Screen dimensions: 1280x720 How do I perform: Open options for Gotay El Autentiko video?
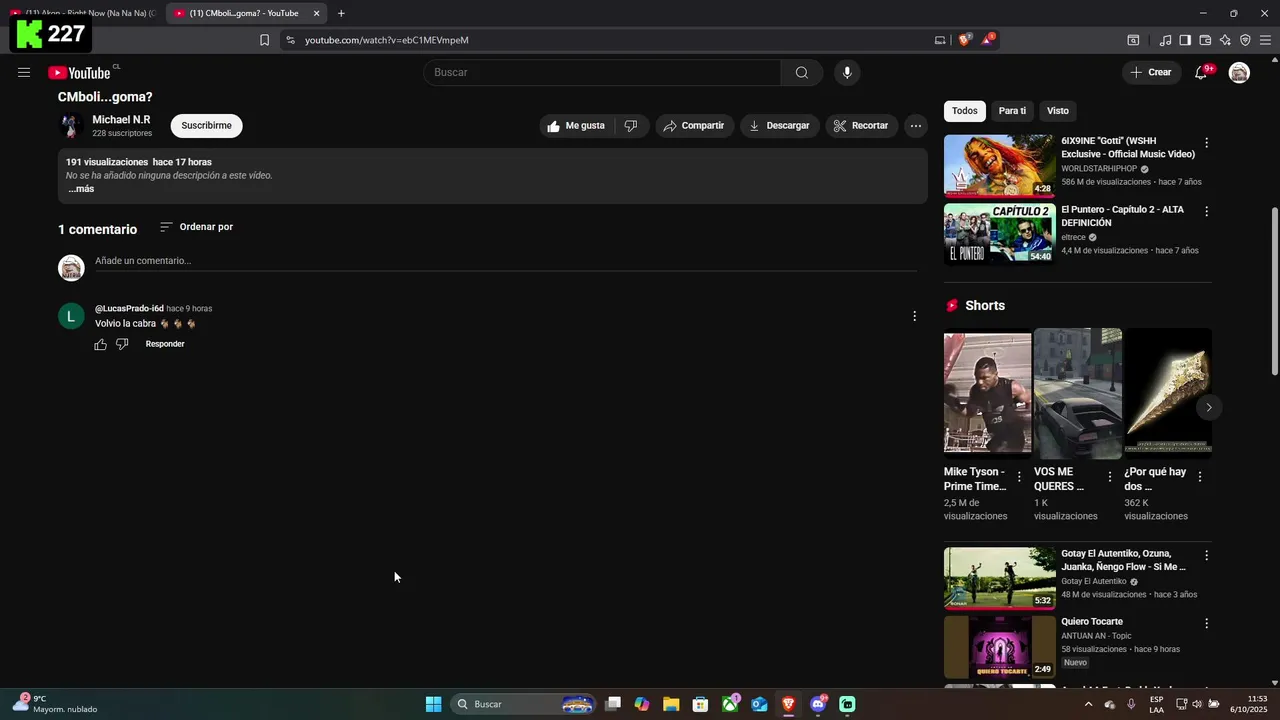click(x=1206, y=555)
